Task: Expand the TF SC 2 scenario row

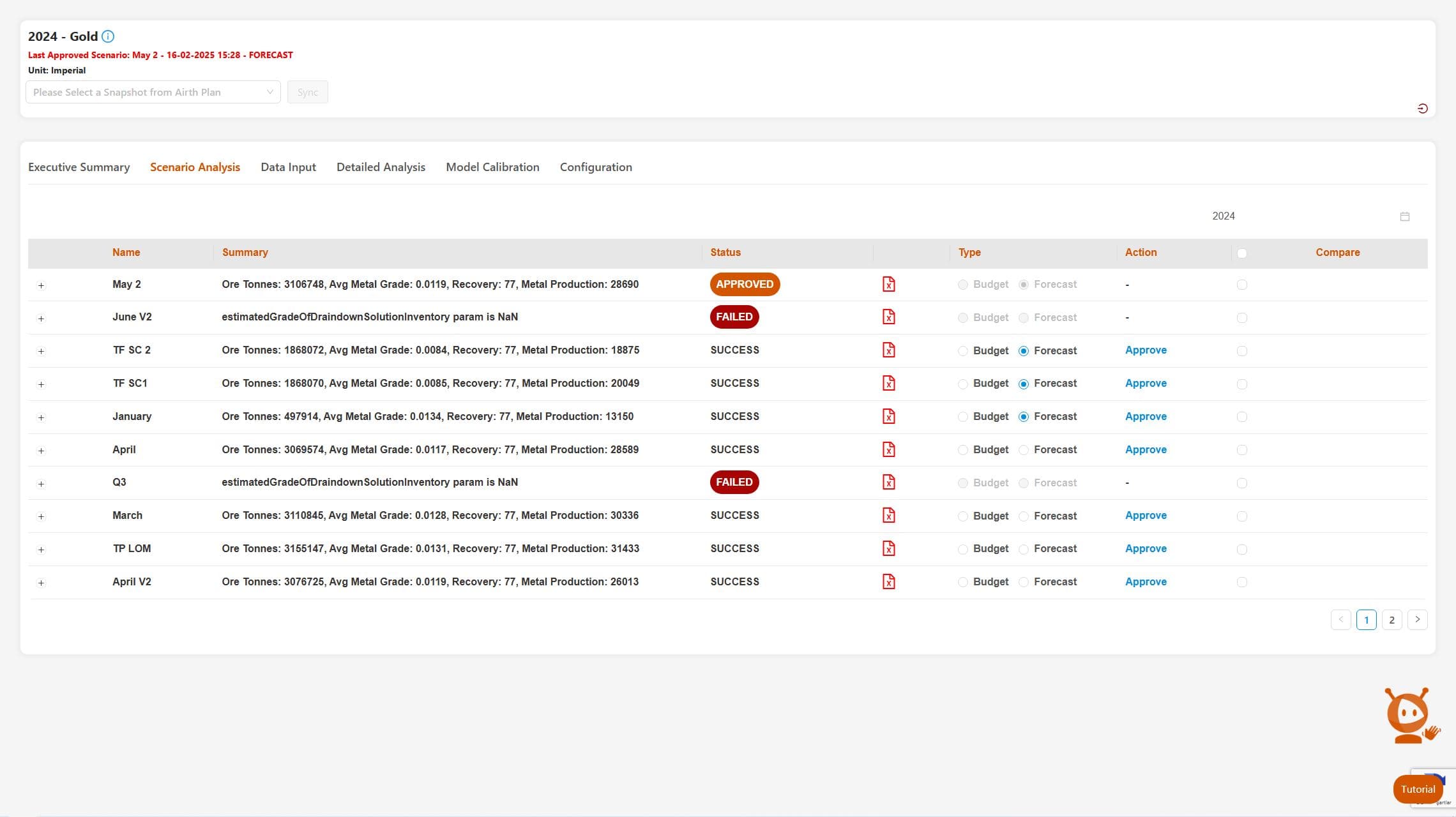Action: (41, 352)
